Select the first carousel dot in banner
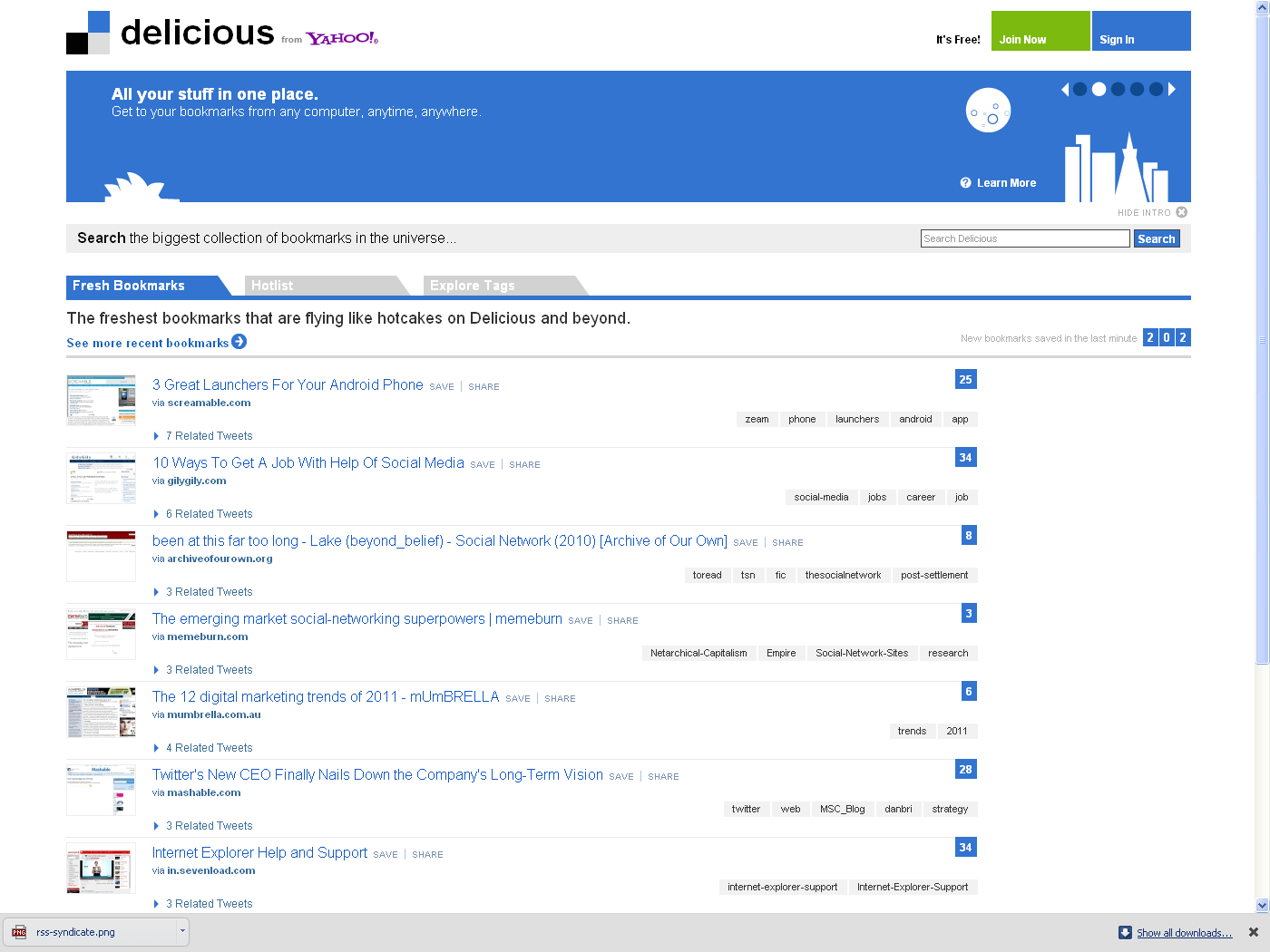Screen dimensions: 1270x952 1079,89
